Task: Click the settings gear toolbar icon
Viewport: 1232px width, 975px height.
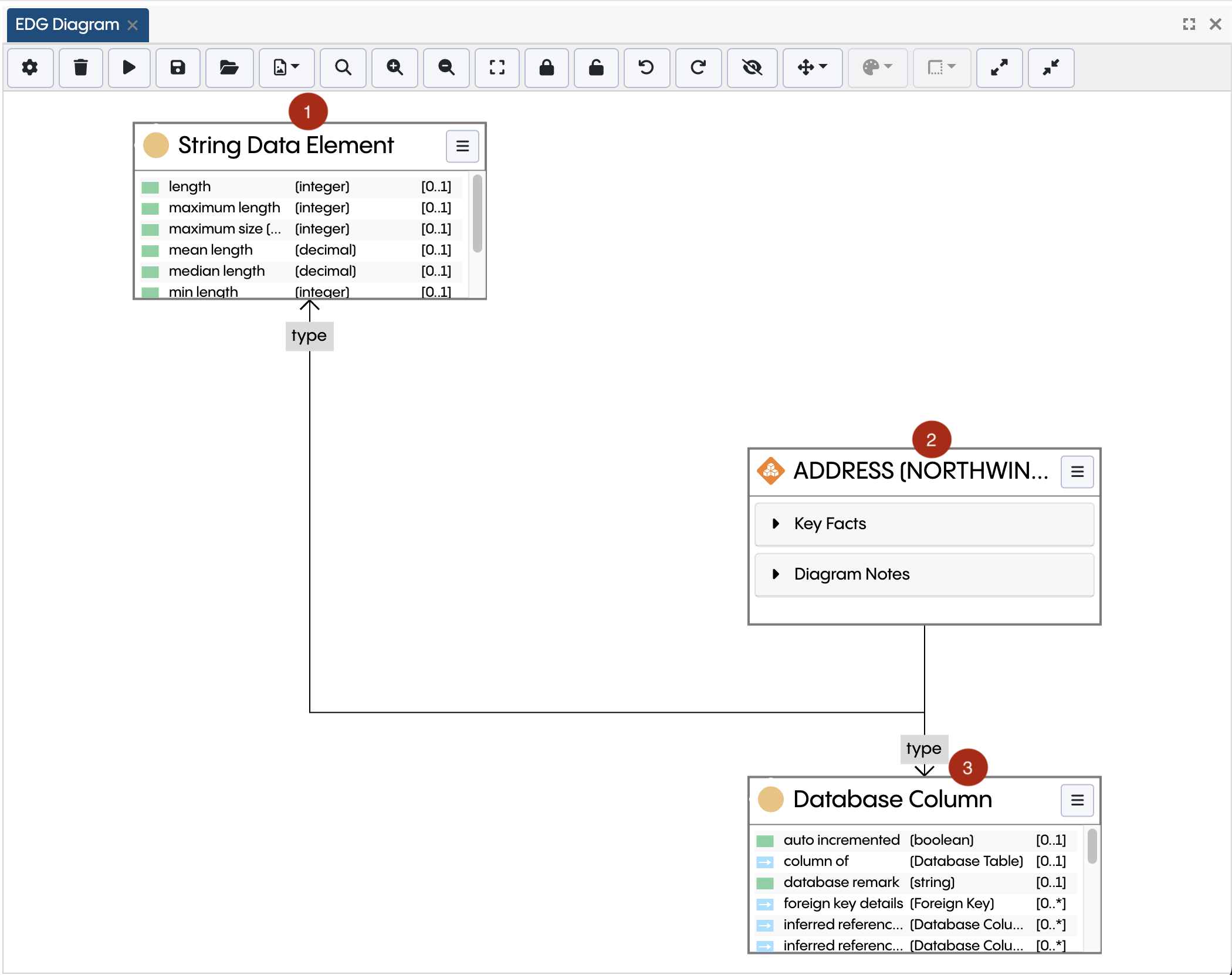Action: 30,67
